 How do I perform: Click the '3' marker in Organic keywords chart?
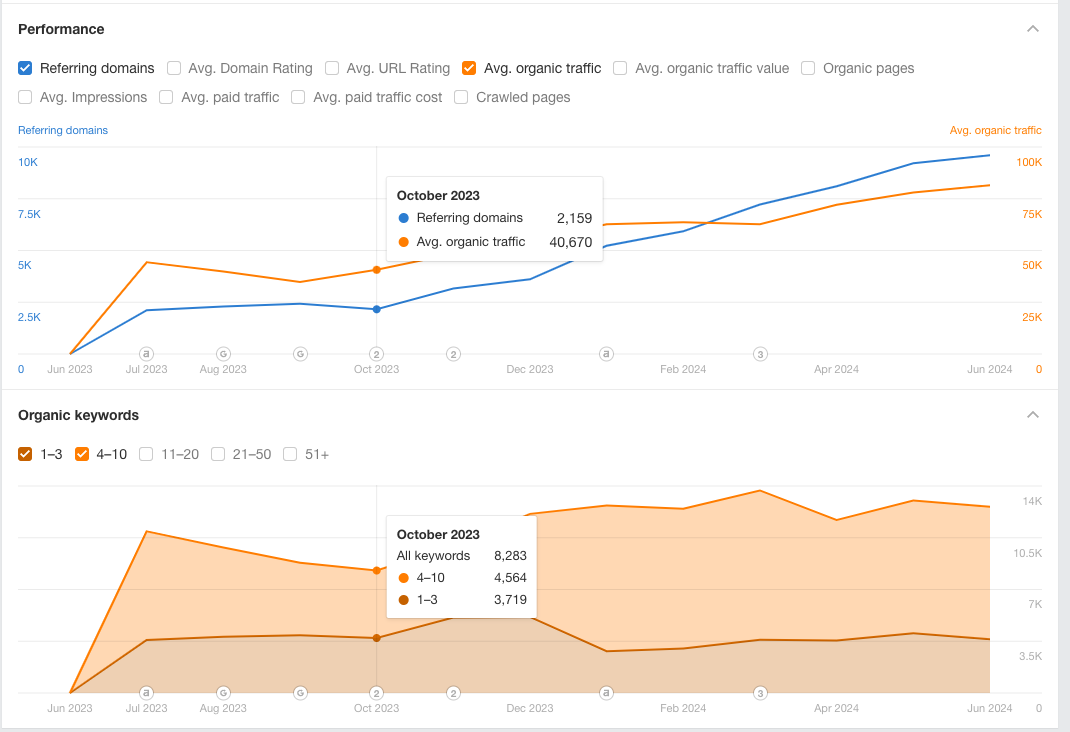tap(760, 693)
